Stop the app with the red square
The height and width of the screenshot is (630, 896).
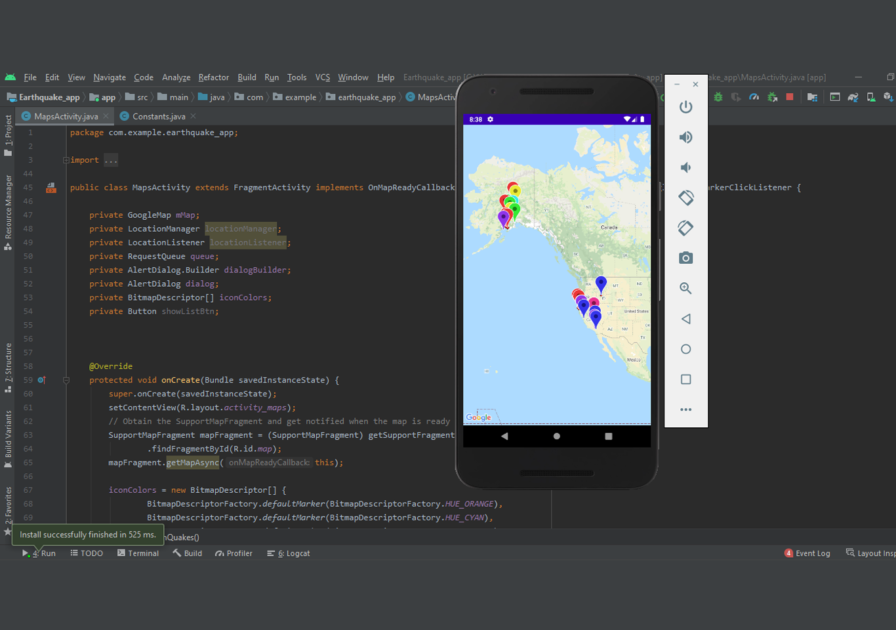coord(790,97)
